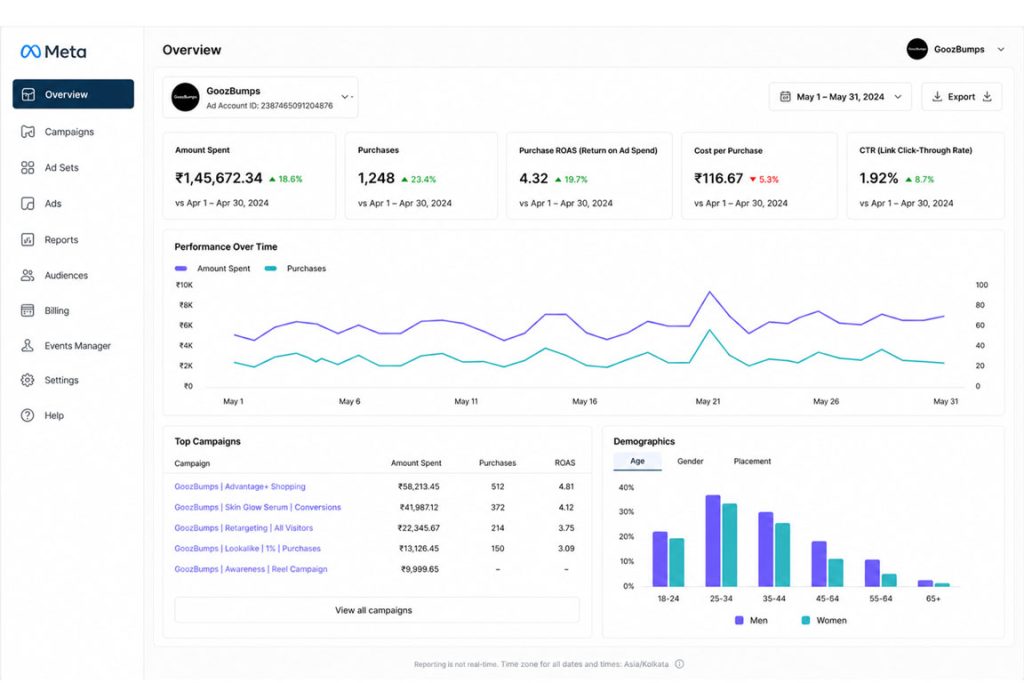The height and width of the screenshot is (683, 1024).
Task: Toggle the Purchases legend series
Action: coord(295,268)
